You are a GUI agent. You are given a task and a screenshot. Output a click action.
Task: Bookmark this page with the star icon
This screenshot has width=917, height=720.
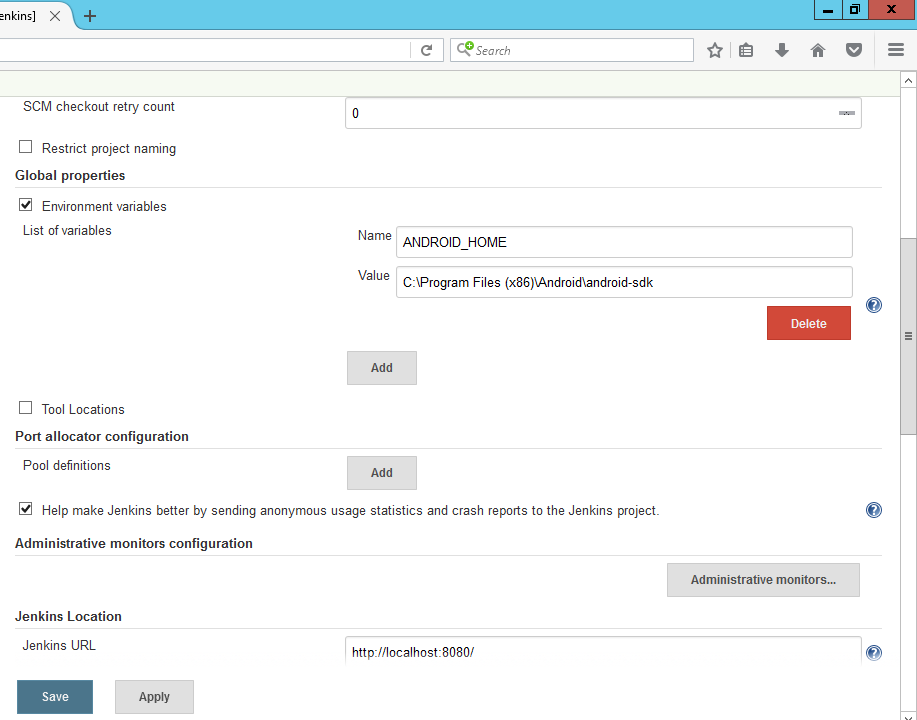[x=714, y=50]
